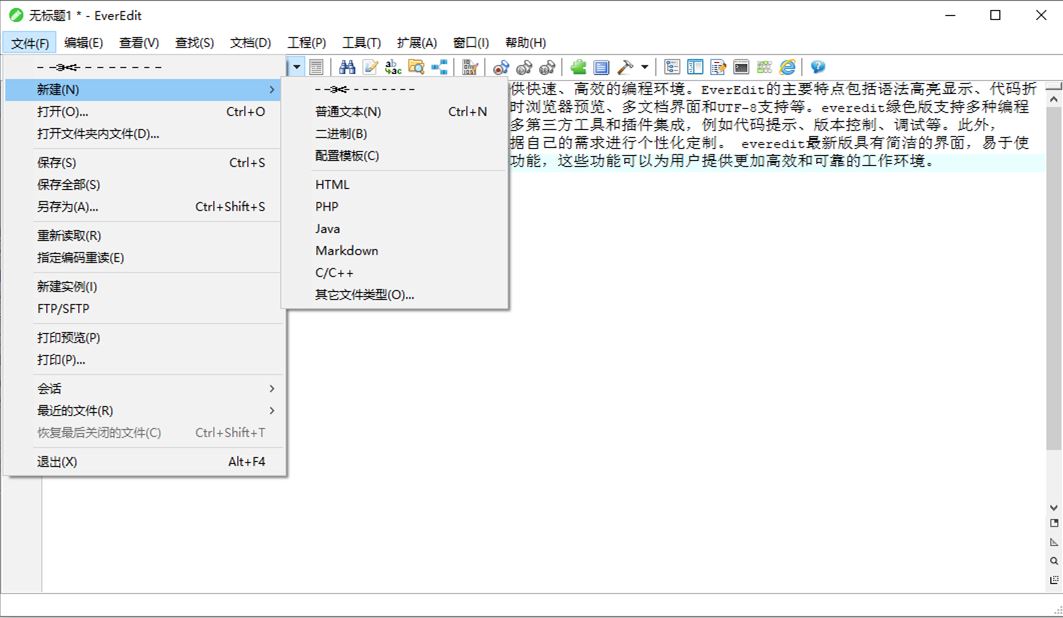Click the blue tree structure icon
This screenshot has width=1063, height=618.
point(439,67)
